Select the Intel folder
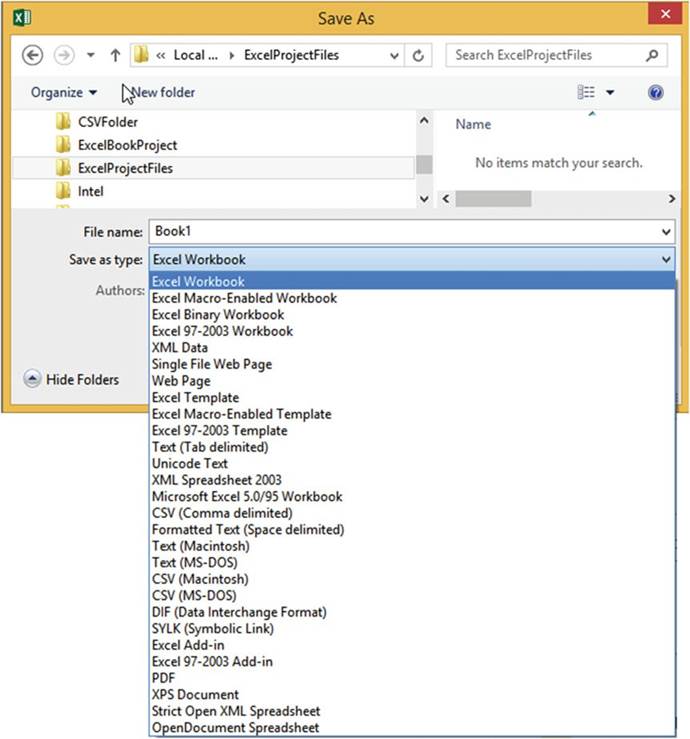Screen dimensions: 690x739 90,191
